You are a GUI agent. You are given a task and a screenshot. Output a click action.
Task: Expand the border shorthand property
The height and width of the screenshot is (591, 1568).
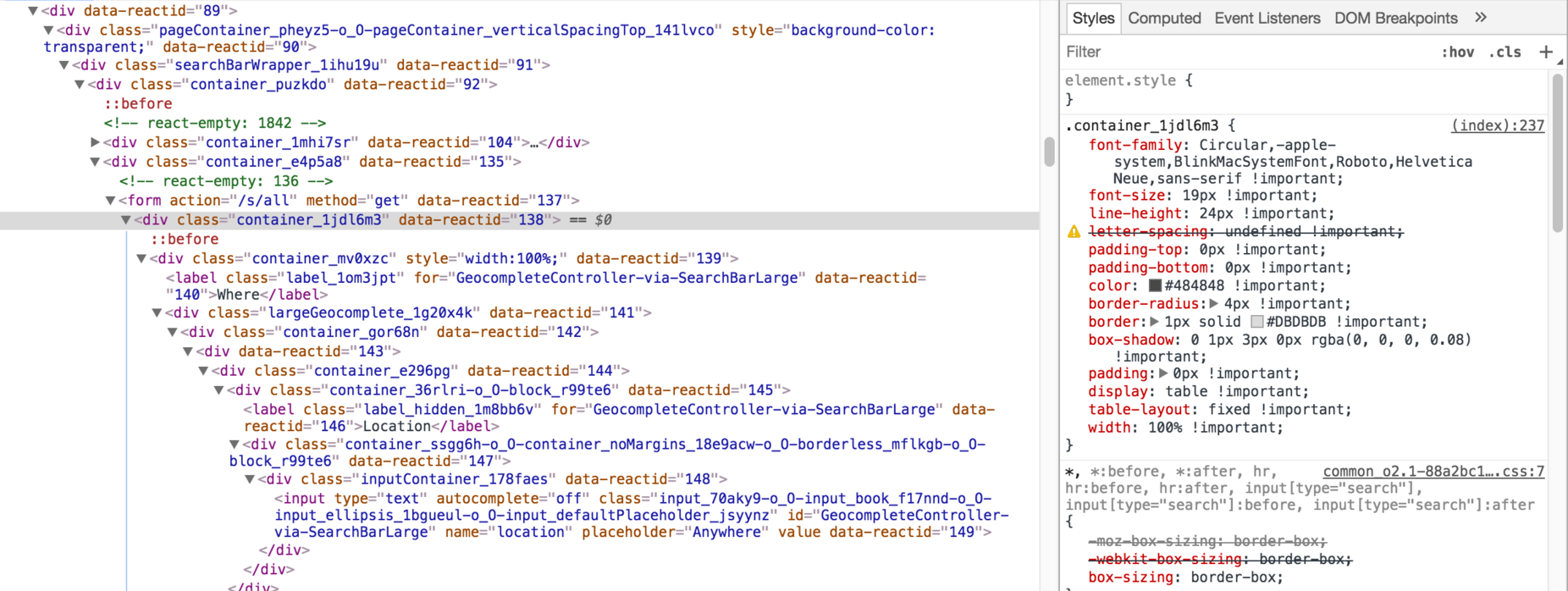tap(1154, 322)
